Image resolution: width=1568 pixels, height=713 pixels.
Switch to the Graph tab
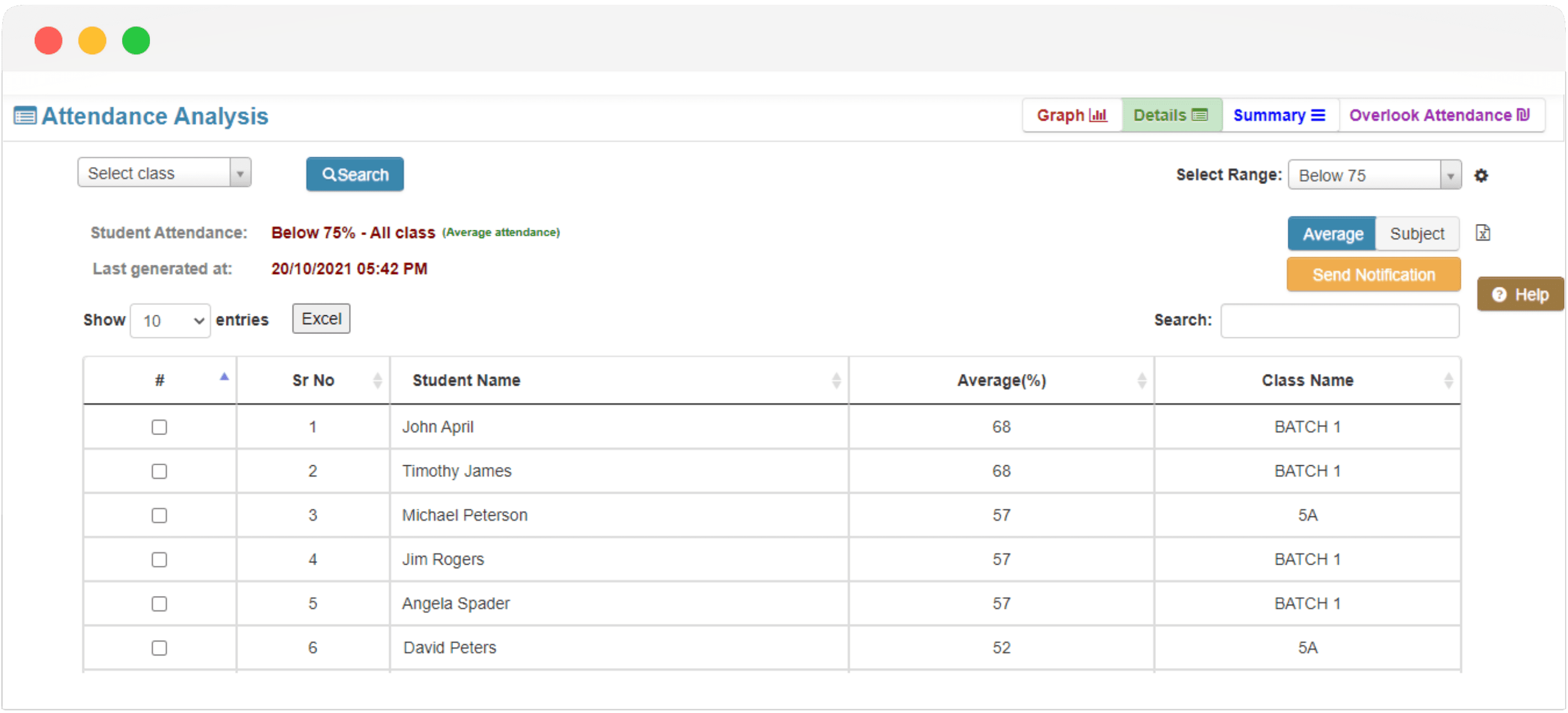1071,115
